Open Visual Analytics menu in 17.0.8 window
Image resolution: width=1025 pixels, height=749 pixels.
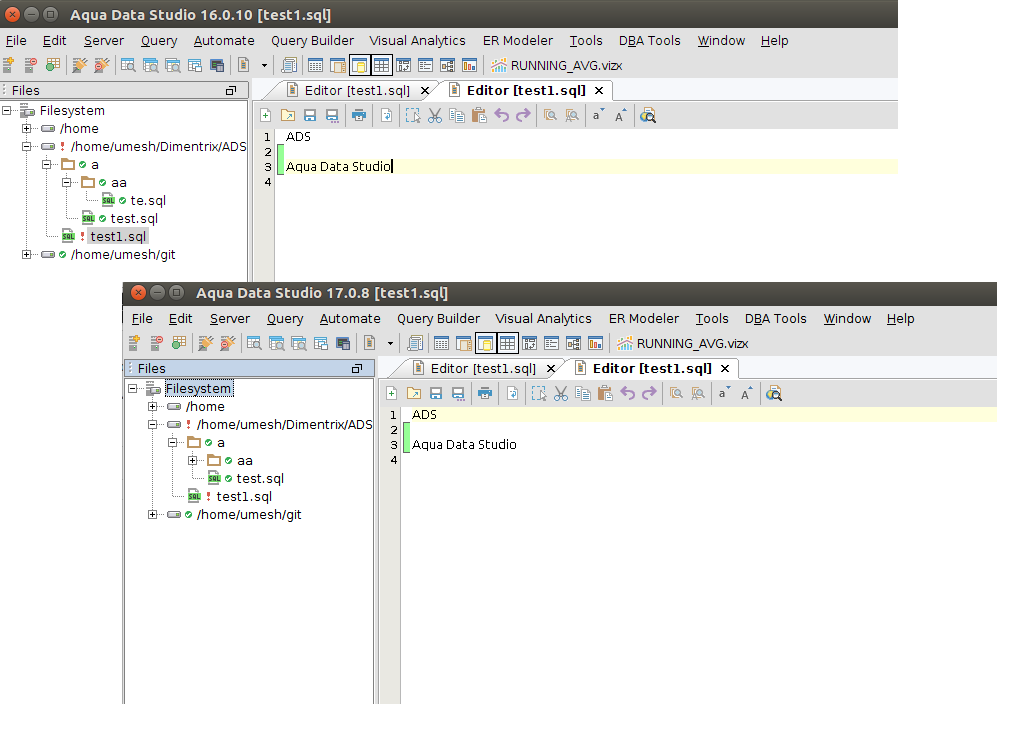pyautogui.click(x=543, y=318)
